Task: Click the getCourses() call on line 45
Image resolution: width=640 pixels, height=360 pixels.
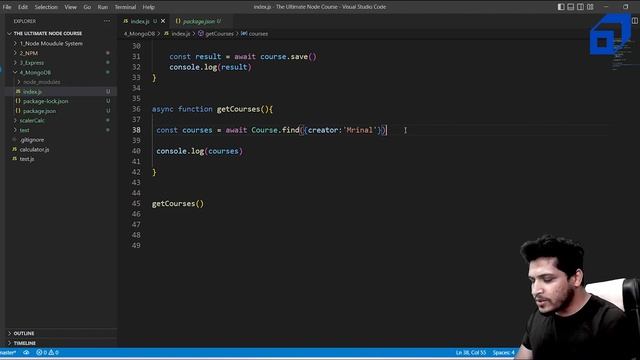Action: tap(178, 204)
